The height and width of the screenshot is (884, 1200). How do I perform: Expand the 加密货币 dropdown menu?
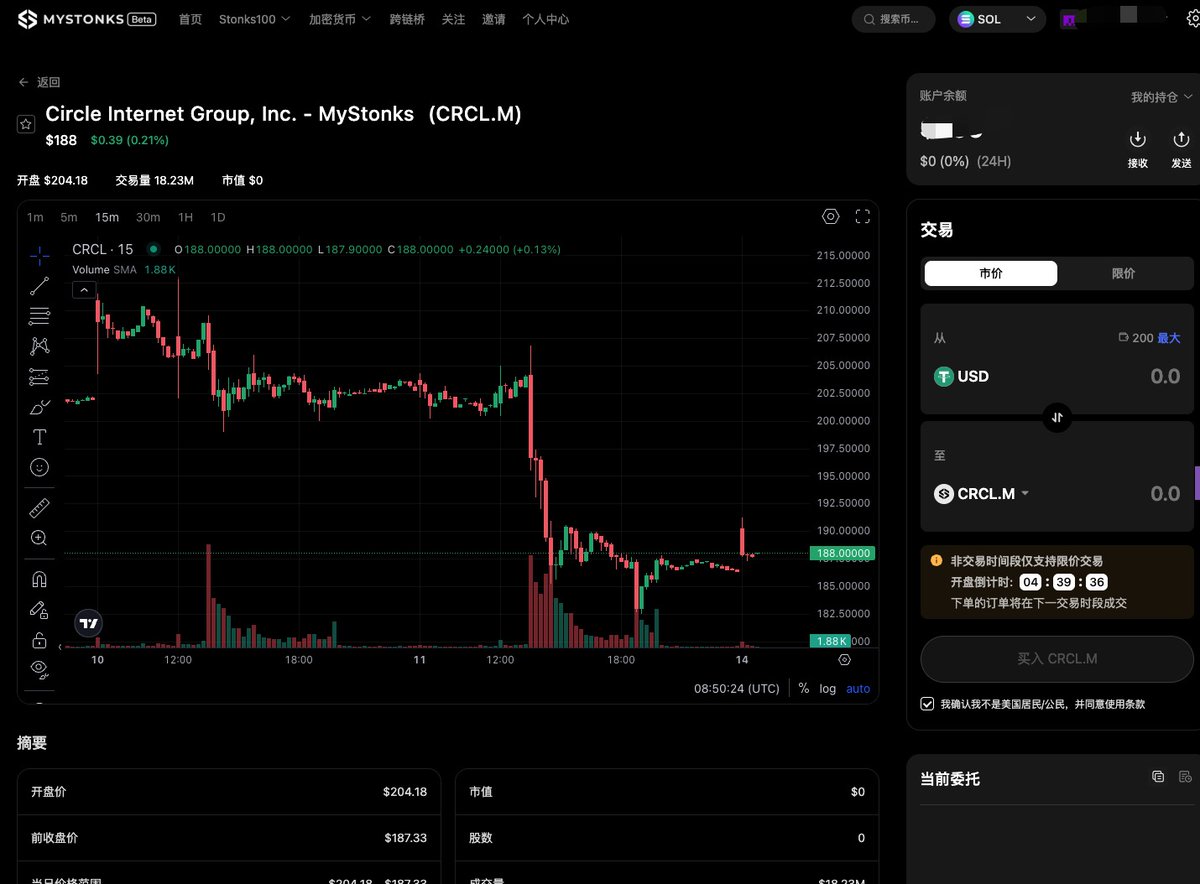pyautogui.click(x=340, y=19)
